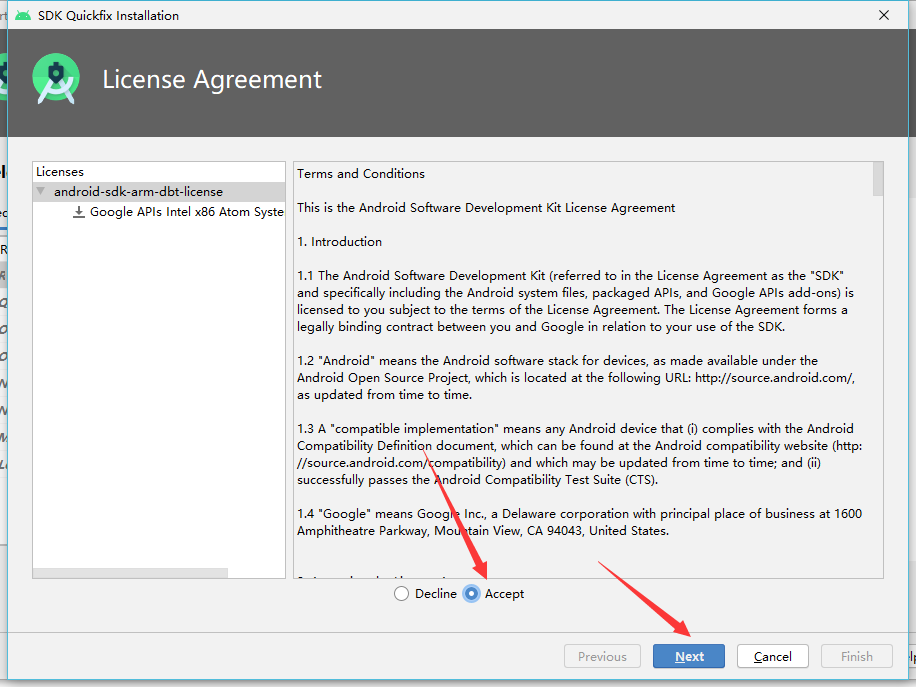
Task: Click the disabled Previous button
Action: 602,656
